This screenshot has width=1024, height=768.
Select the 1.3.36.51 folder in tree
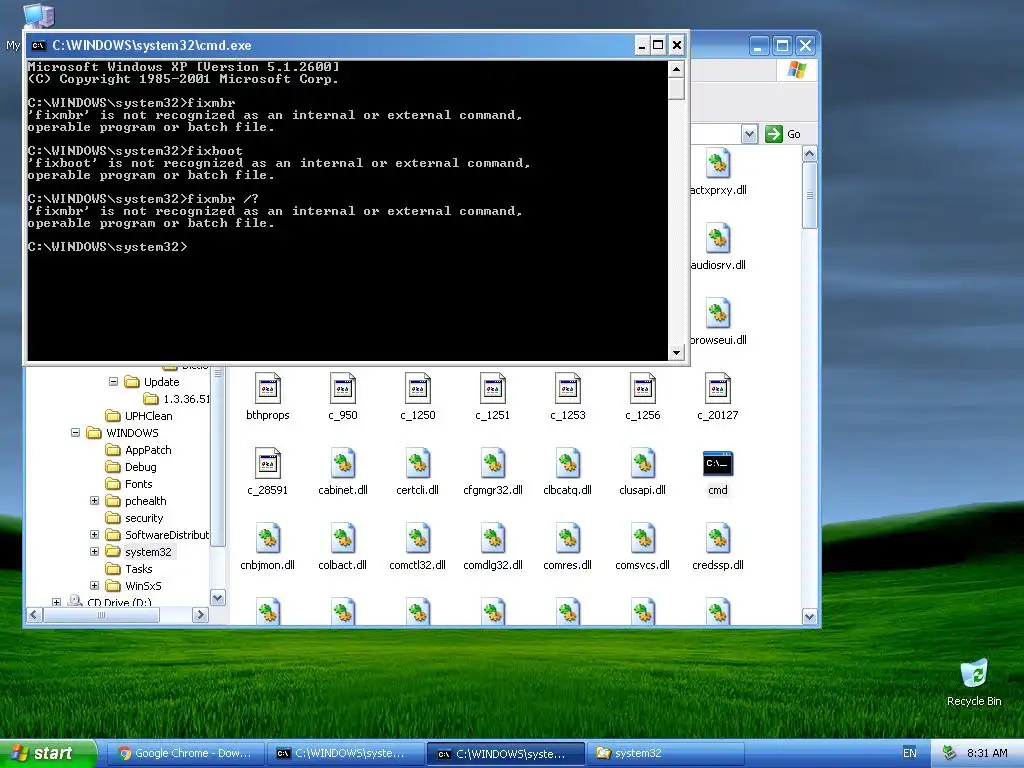click(x=177, y=398)
